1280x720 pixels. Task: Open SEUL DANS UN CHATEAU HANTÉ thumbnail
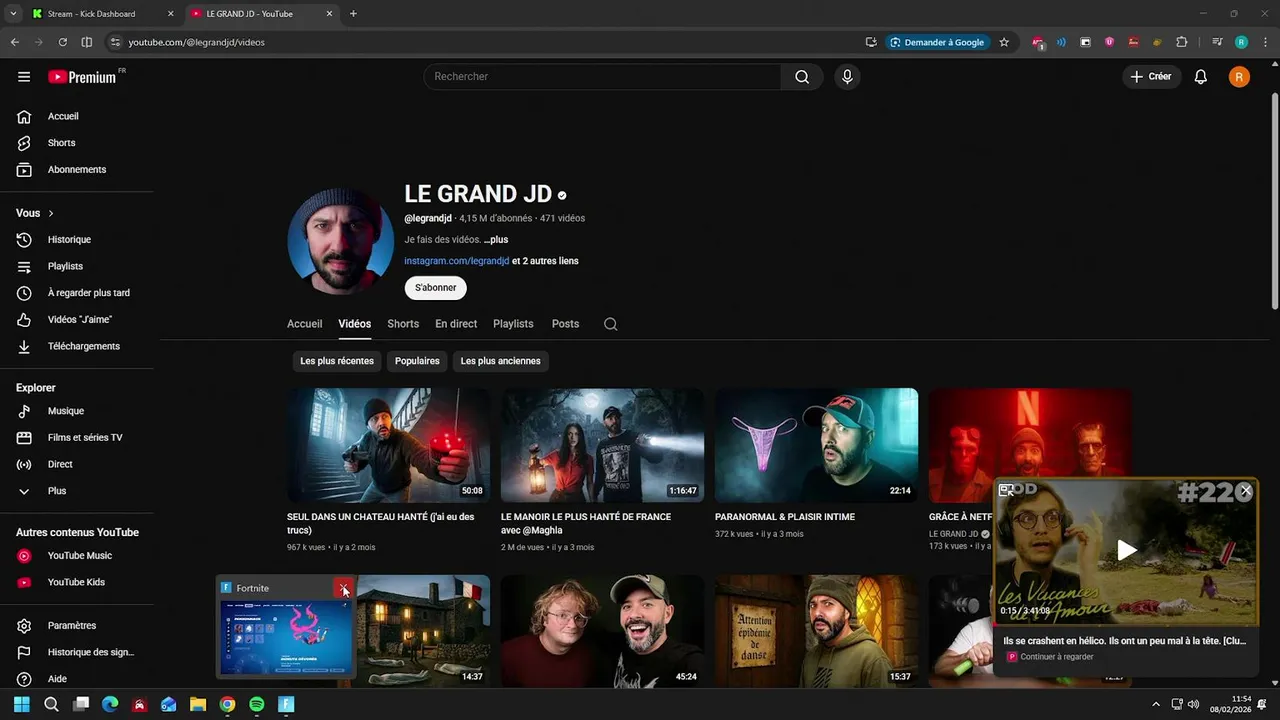pyautogui.click(x=388, y=445)
